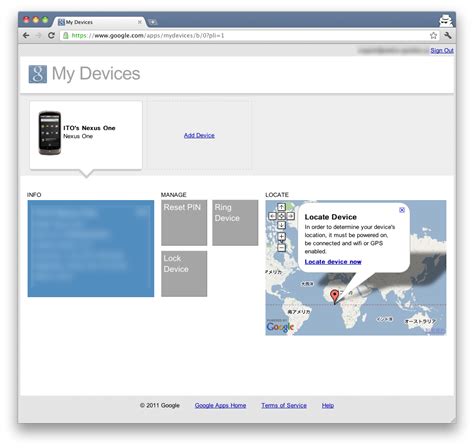Close the Locate Device popup
This screenshot has width=474, height=448.
[402, 210]
